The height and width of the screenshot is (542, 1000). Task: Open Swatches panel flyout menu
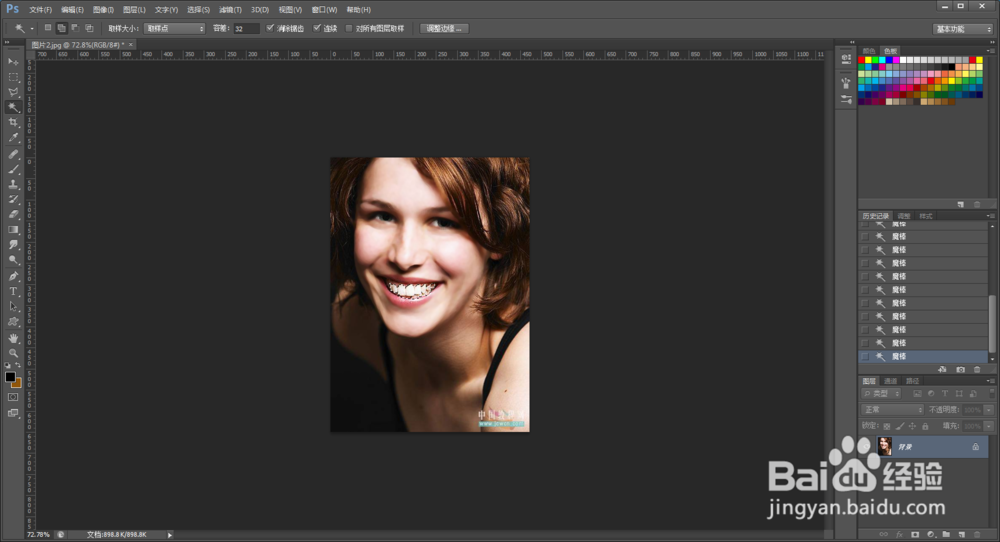990,50
